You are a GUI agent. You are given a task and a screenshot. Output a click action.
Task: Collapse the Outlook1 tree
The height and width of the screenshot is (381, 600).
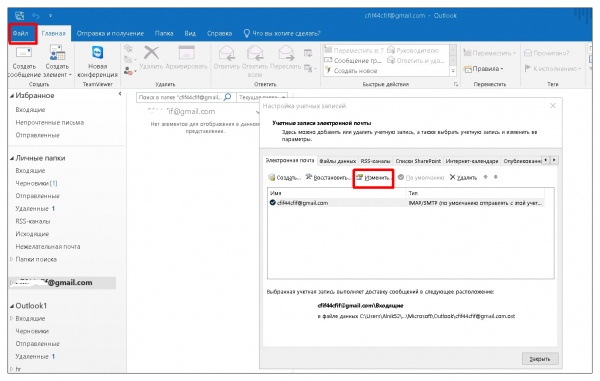[12, 306]
